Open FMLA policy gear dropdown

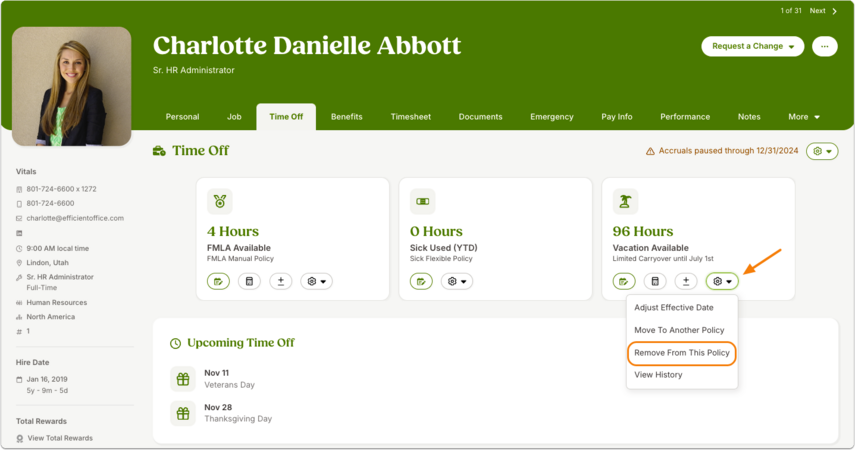click(x=316, y=281)
